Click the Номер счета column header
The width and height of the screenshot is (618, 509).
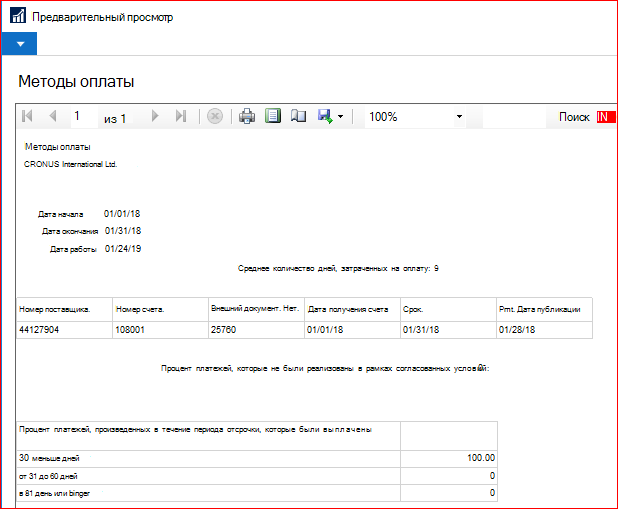tap(160, 310)
